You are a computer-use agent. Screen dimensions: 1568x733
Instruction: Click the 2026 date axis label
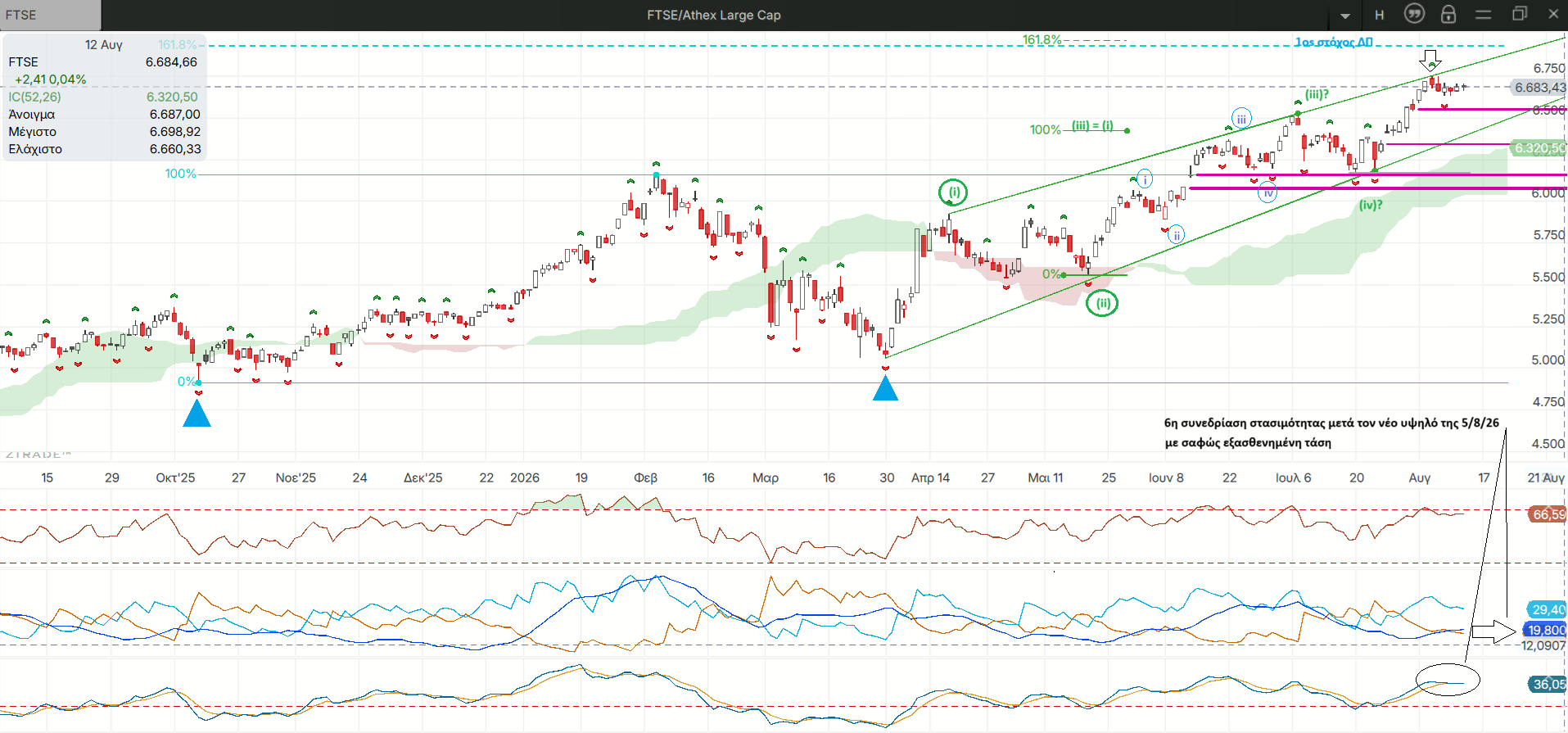(x=525, y=477)
